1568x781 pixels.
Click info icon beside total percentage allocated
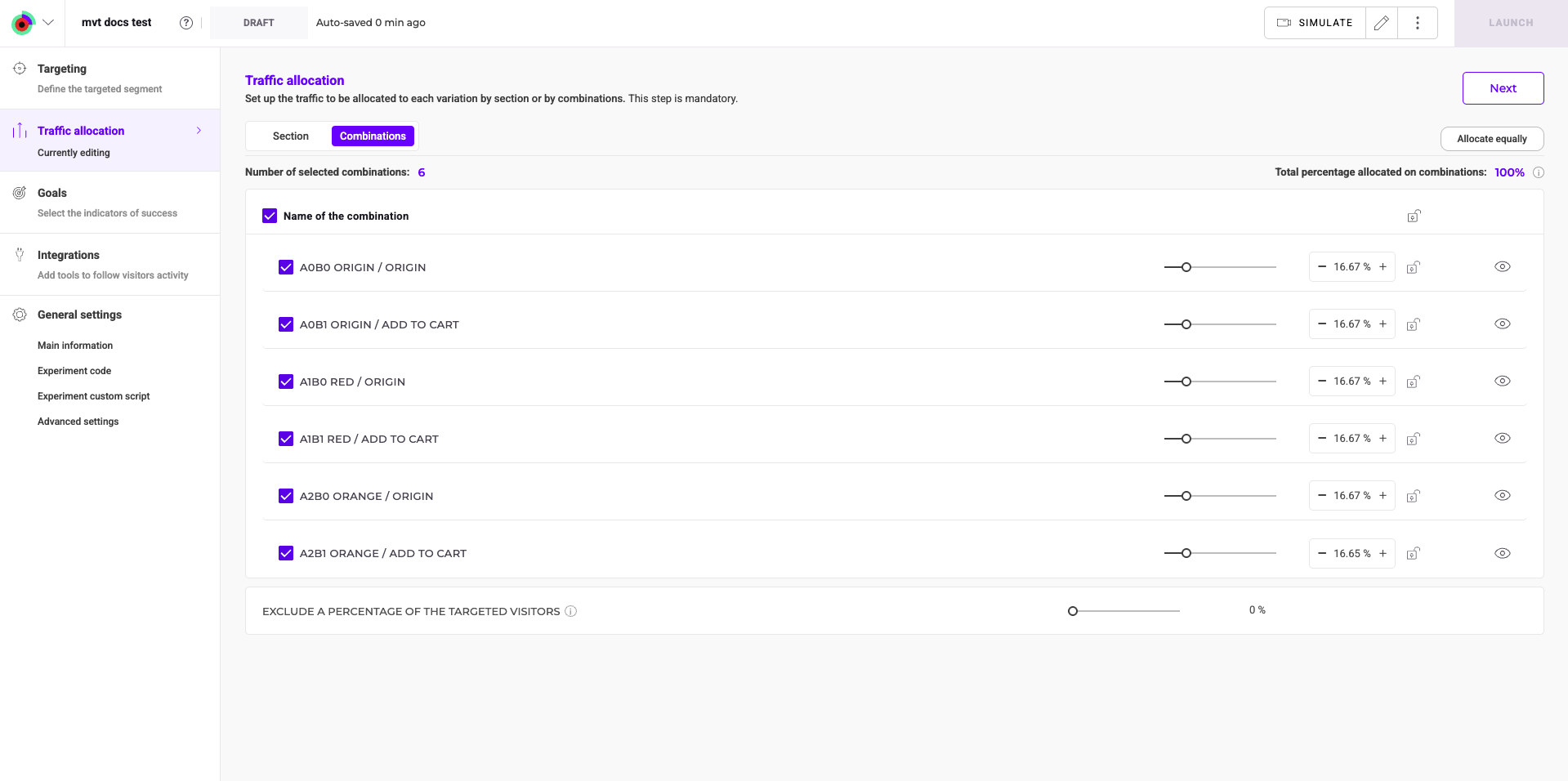[1539, 172]
